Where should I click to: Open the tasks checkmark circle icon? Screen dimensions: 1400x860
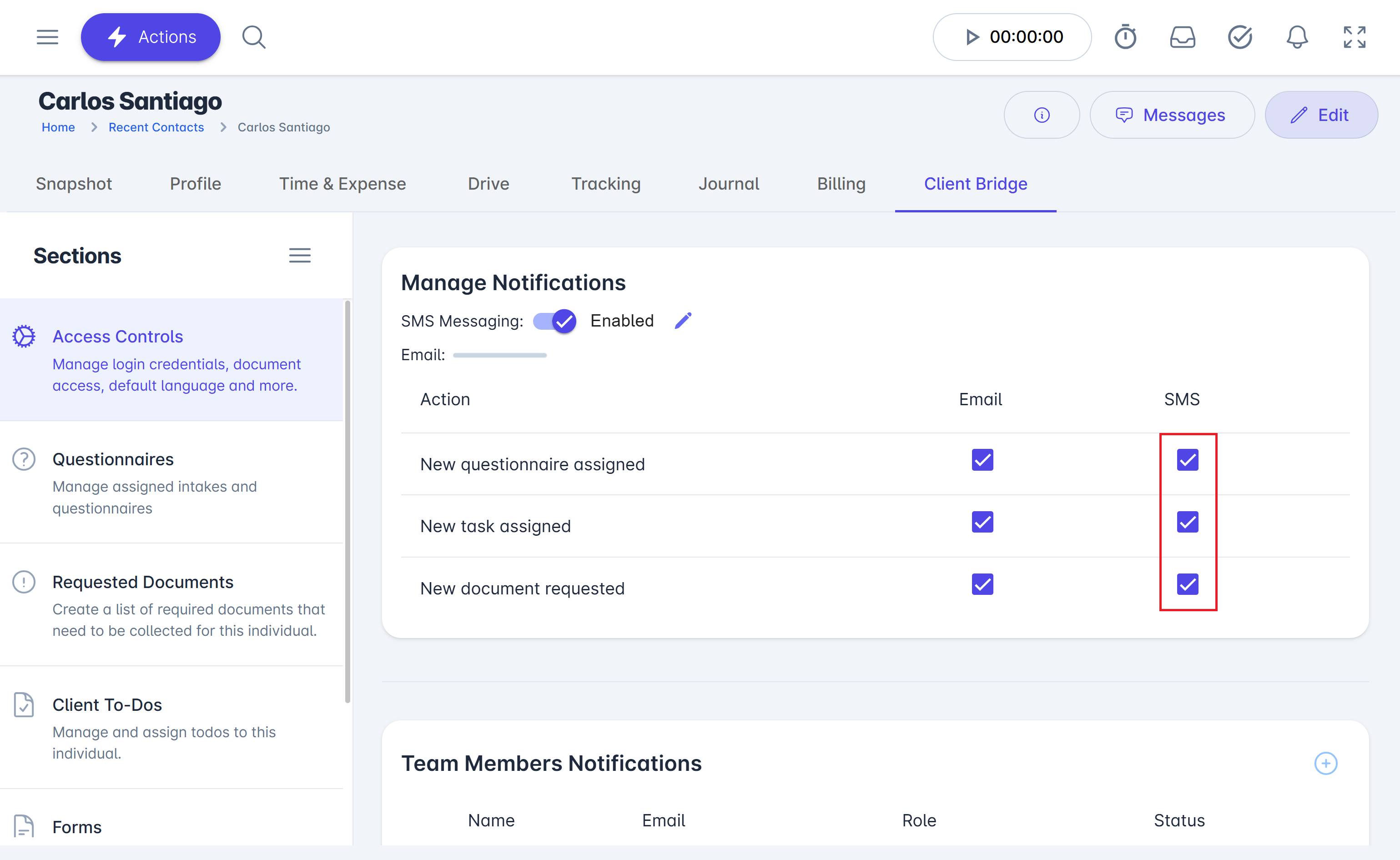pos(1239,37)
